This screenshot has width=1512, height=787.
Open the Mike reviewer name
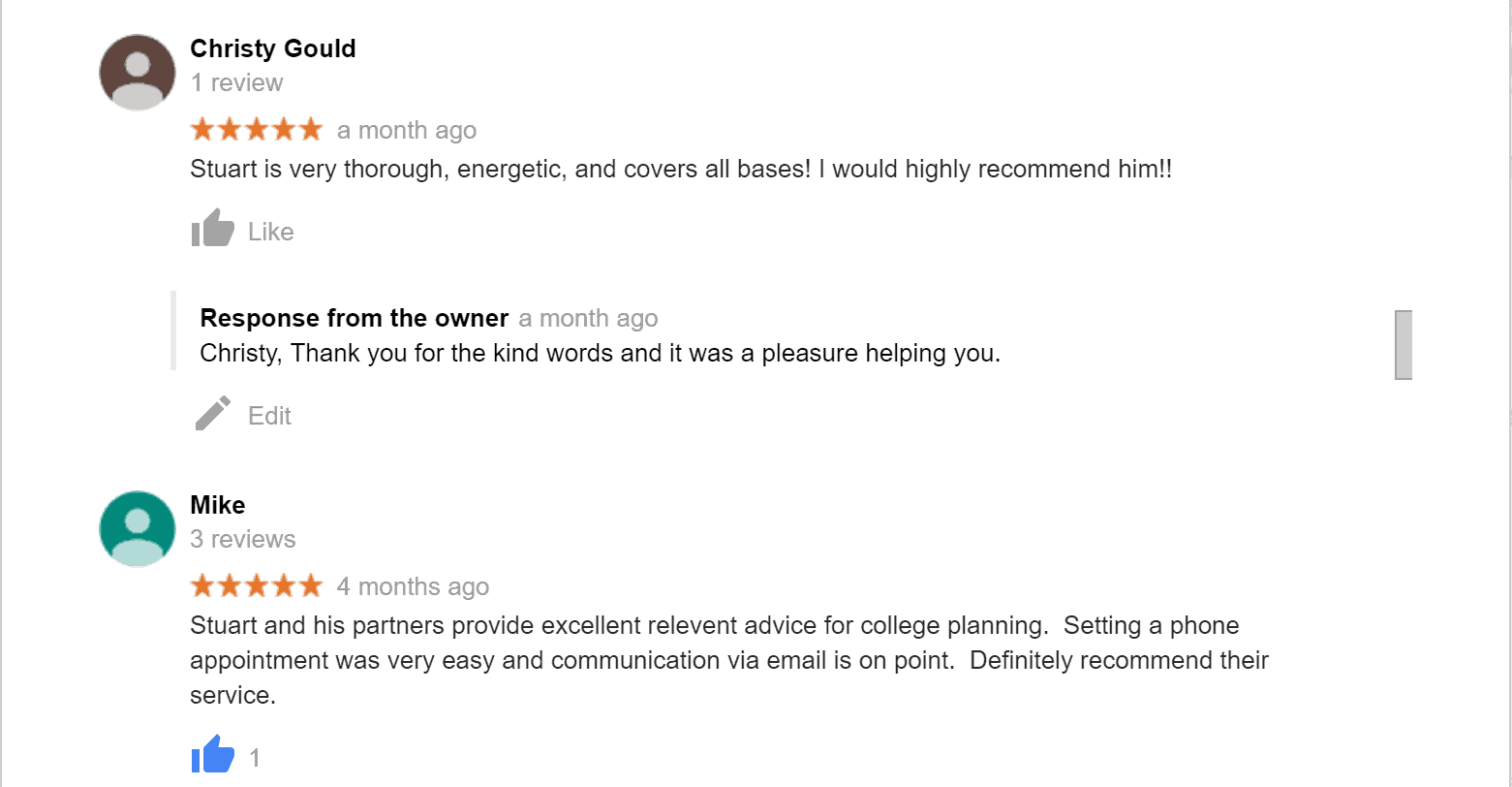pos(218,505)
